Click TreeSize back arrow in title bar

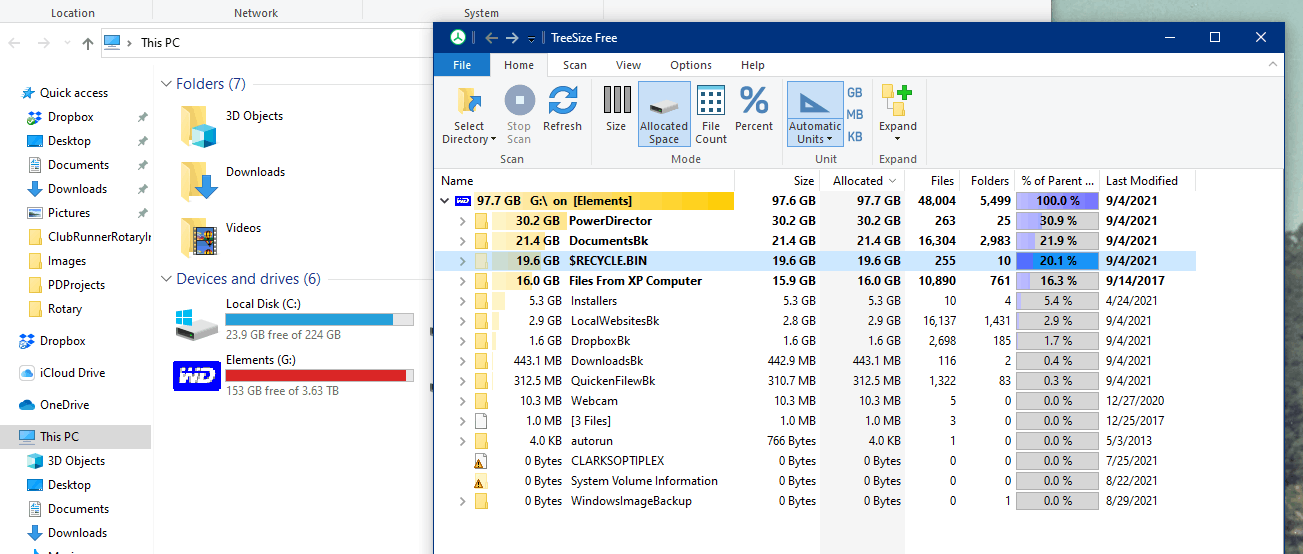491,38
